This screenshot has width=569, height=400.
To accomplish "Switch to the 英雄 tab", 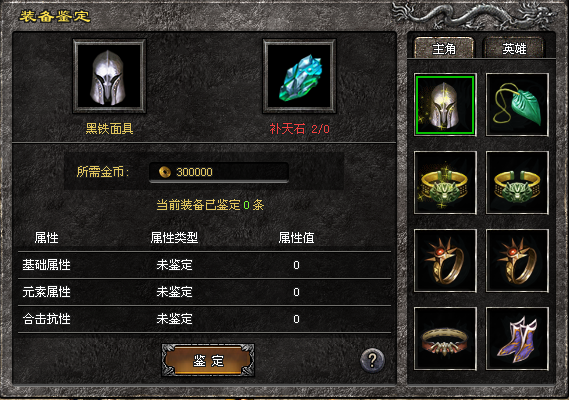I will tap(514, 48).
